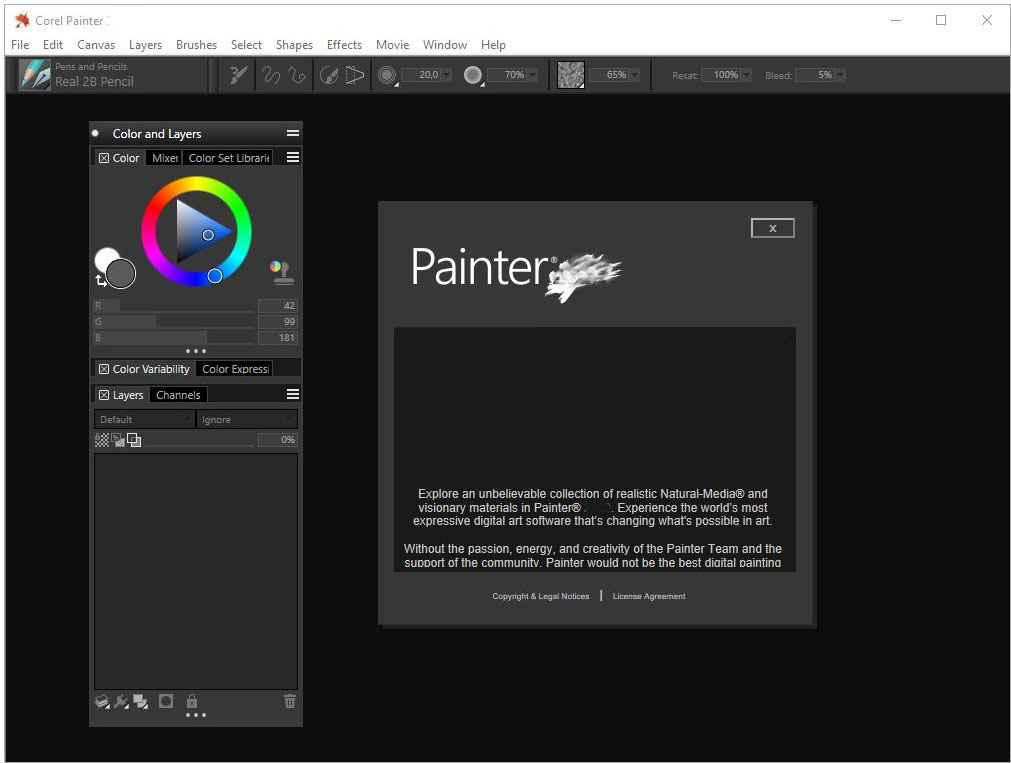Open the Brushes menu
1011x763 pixels.
pos(196,45)
